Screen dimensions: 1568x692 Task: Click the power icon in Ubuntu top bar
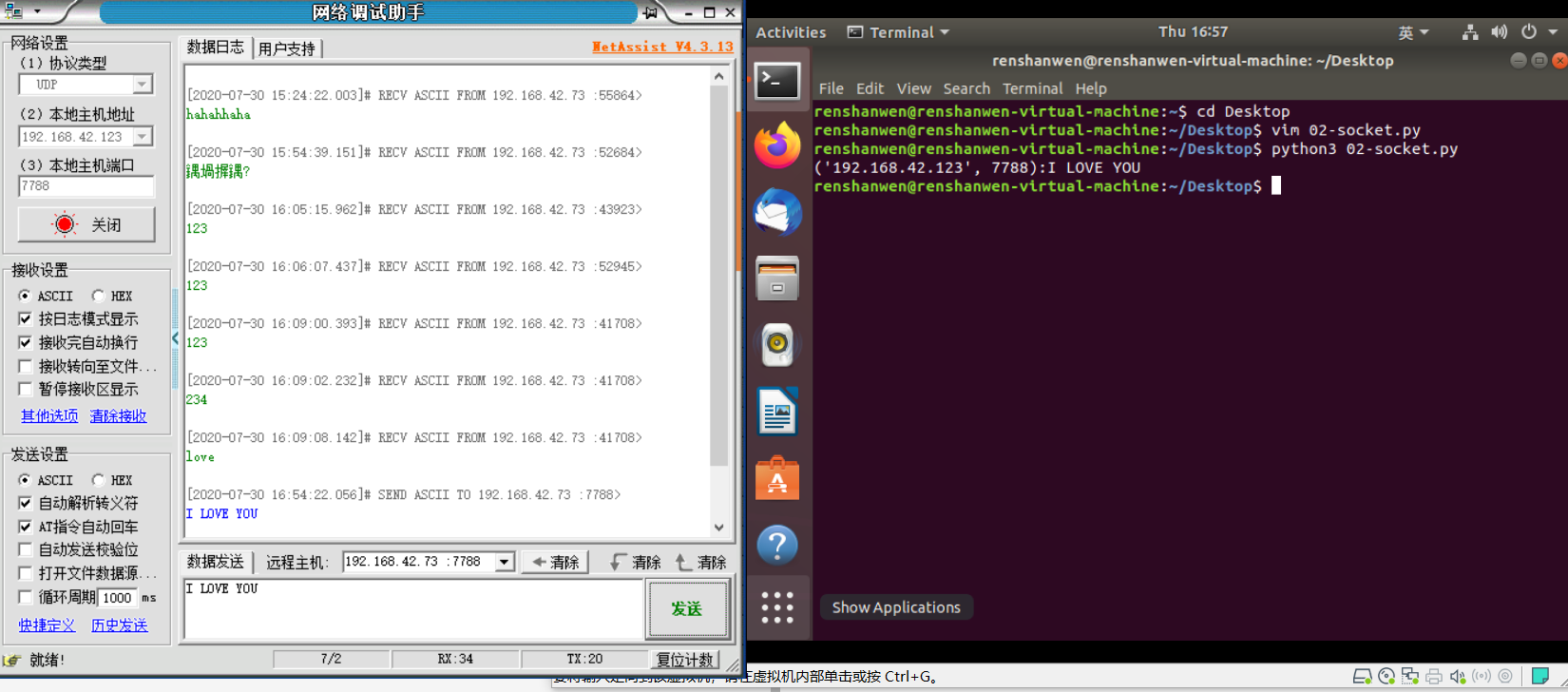pos(1528,31)
